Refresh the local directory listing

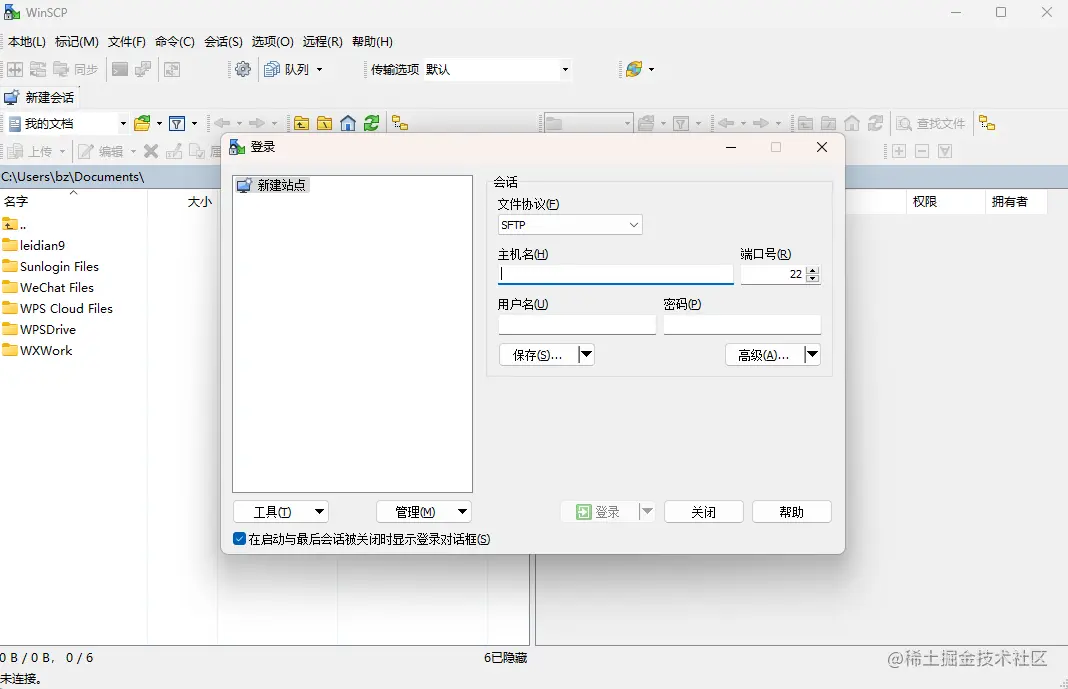click(371, 122)
